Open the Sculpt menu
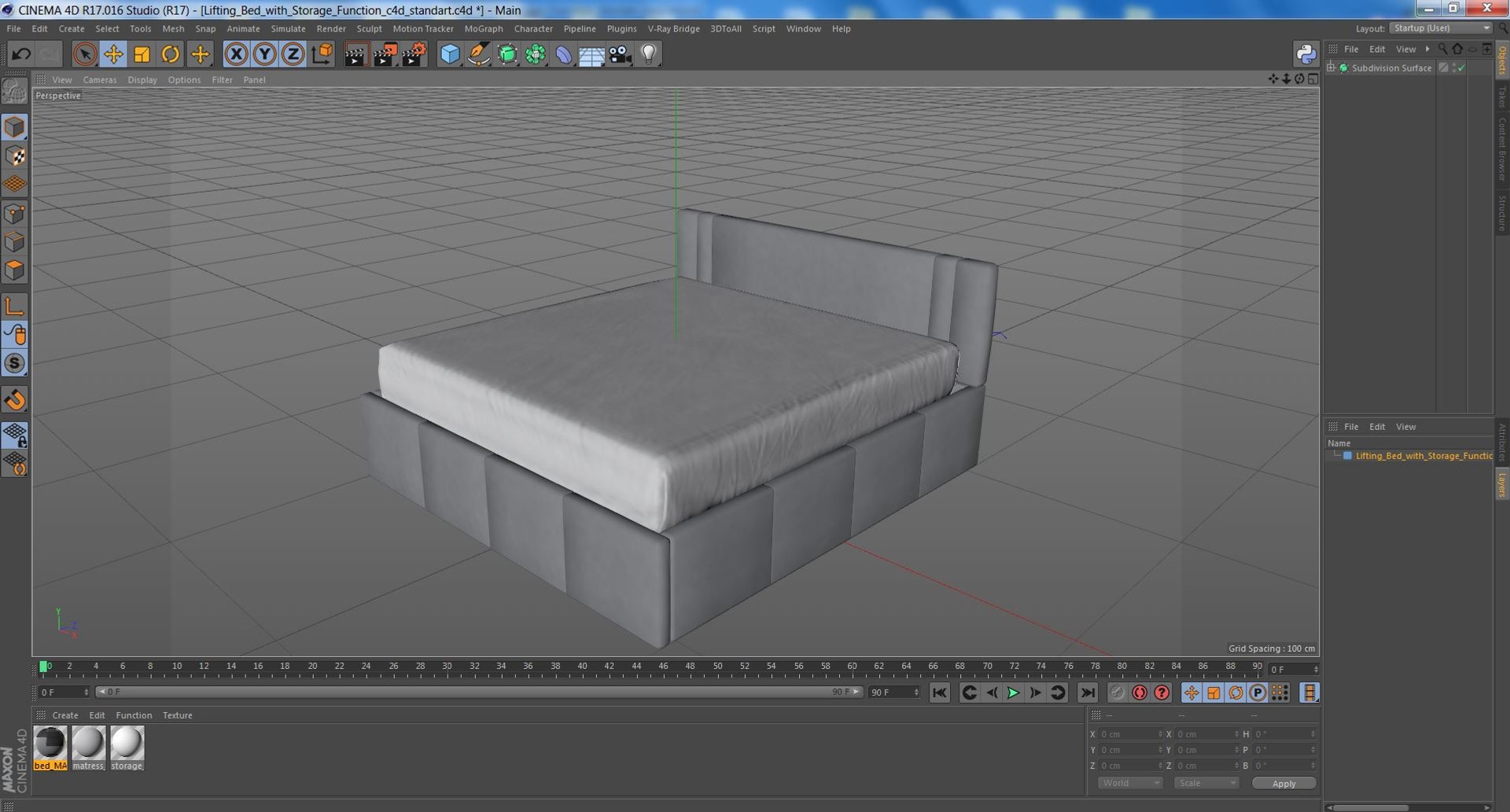1510x812 pixels. 369,28
